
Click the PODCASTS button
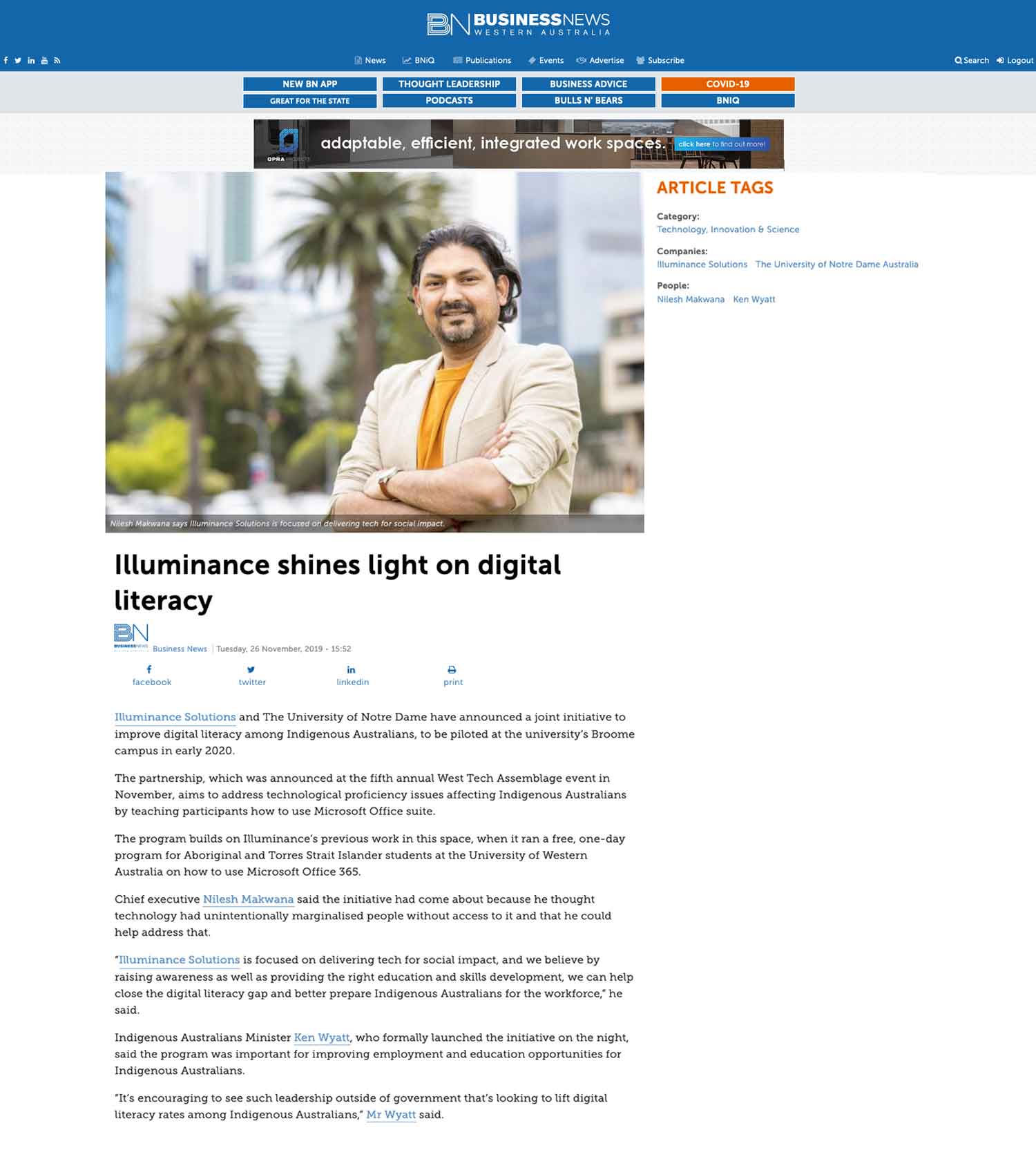coord(449,101)
